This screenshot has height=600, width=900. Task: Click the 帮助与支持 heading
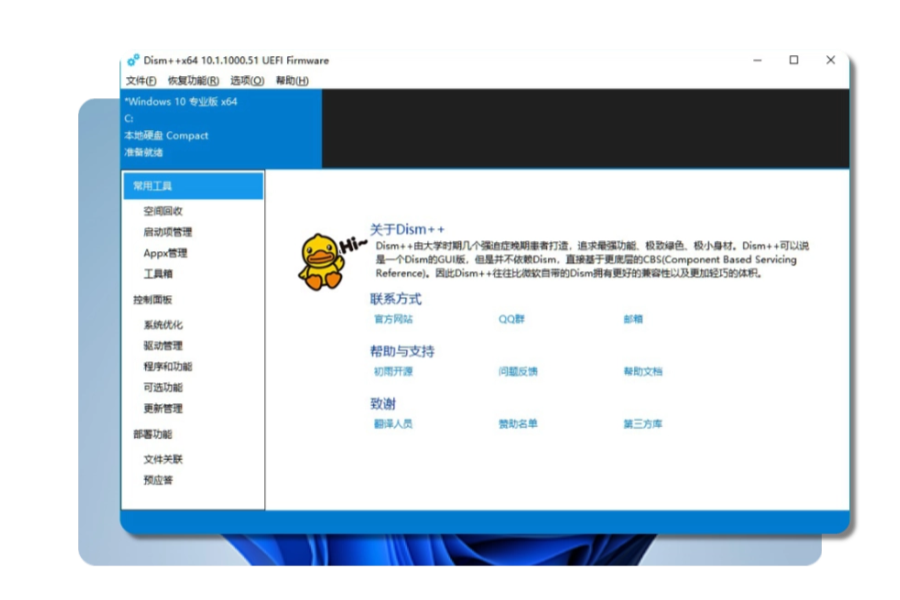pos(402,351)
